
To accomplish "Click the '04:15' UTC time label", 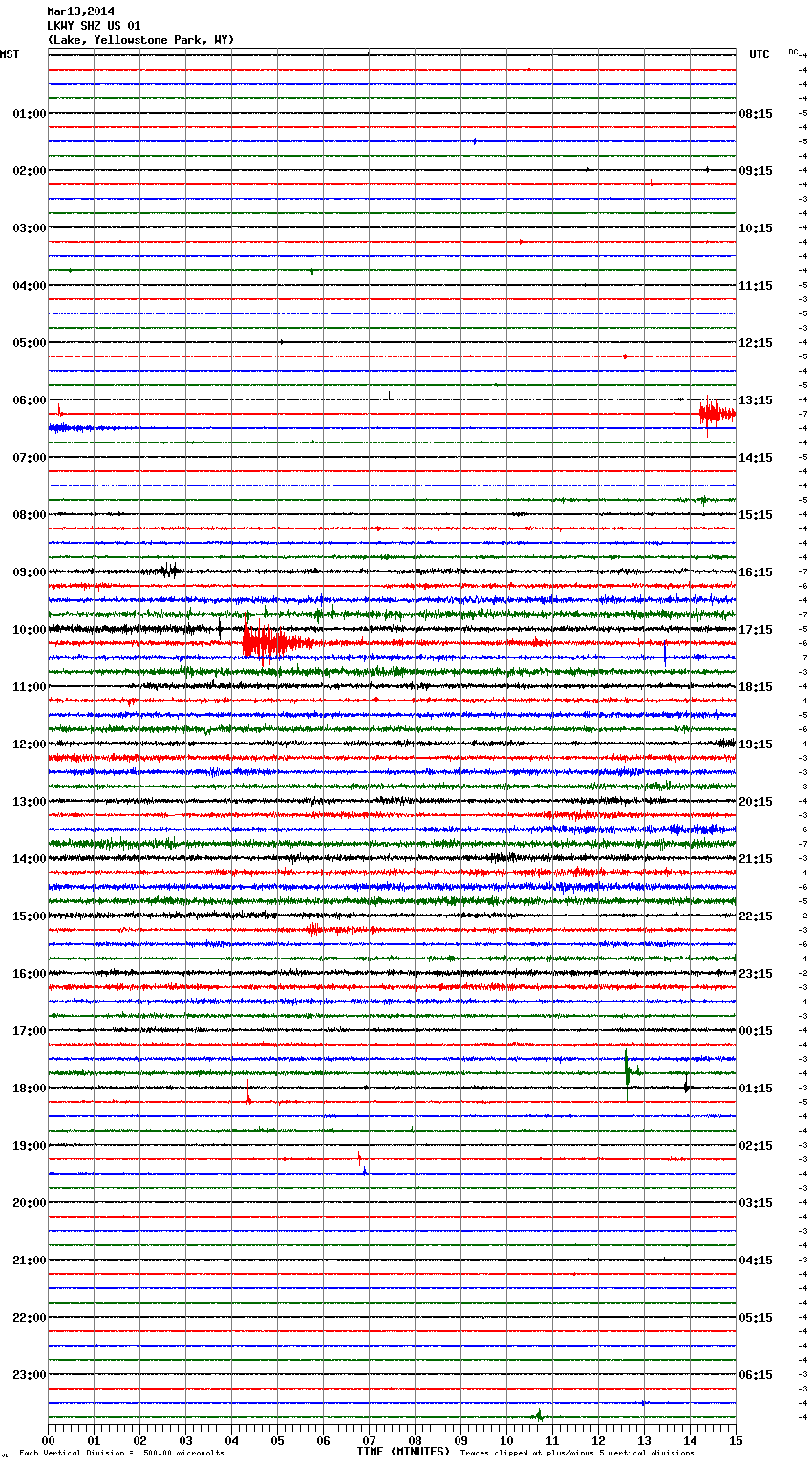I will 756,1261.
